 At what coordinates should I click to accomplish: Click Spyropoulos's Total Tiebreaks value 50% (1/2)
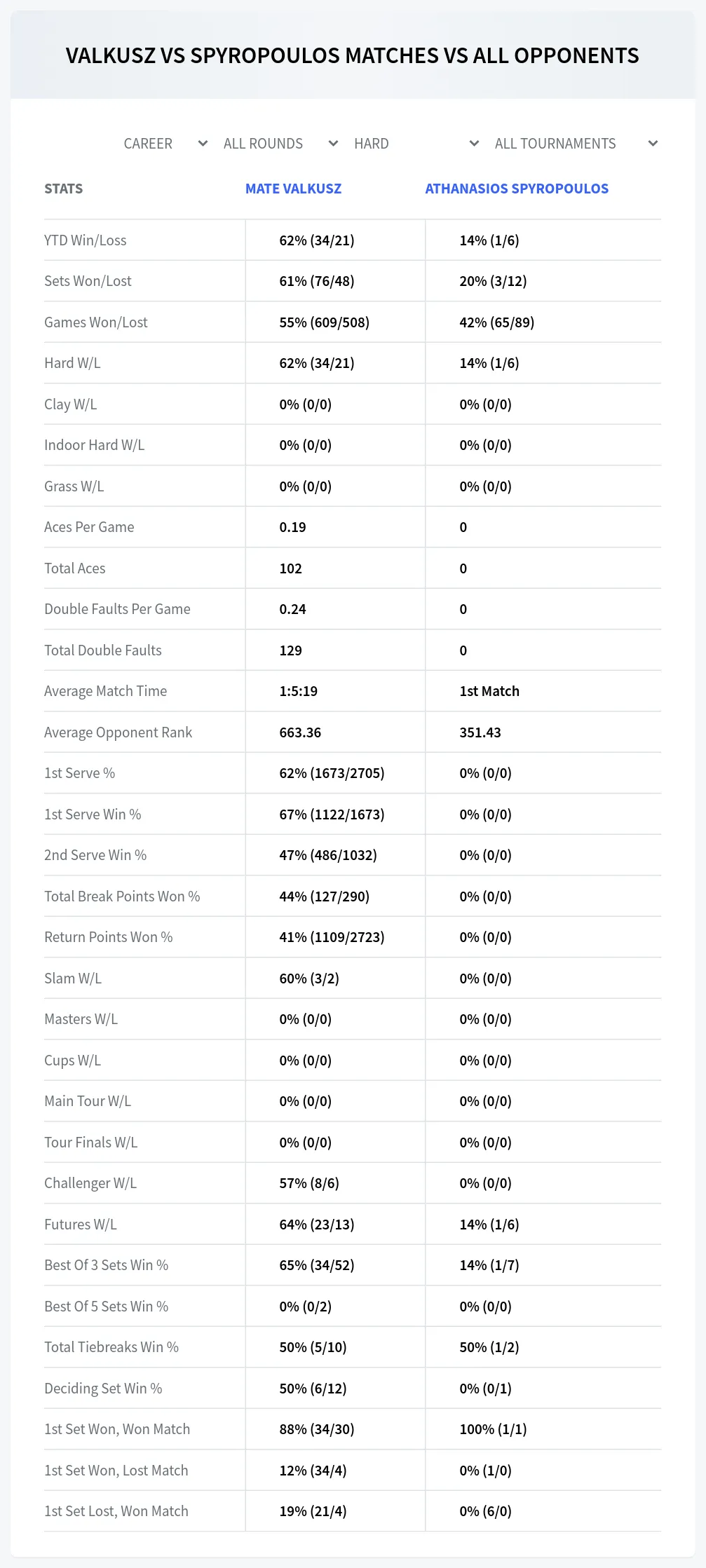point(489,1347)
